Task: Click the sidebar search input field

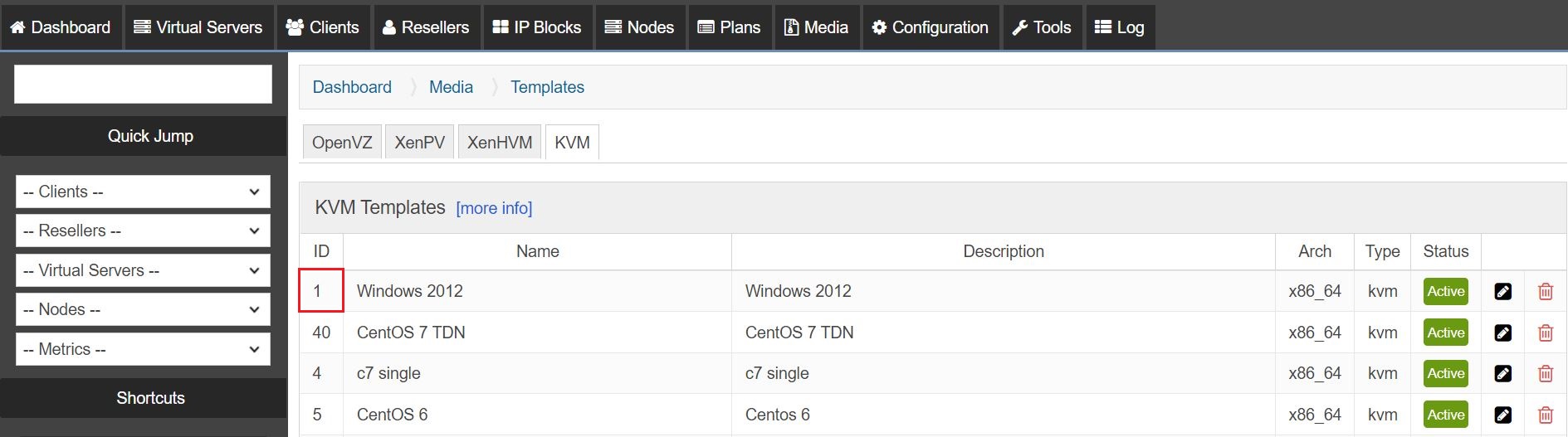Action: point(143,85)
